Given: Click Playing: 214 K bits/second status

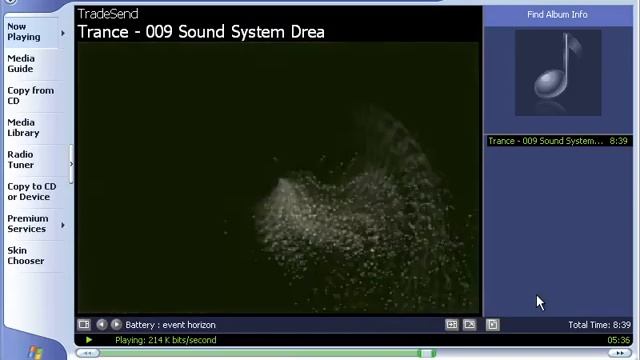Looking at the screenshot, I should pos(166,340).
